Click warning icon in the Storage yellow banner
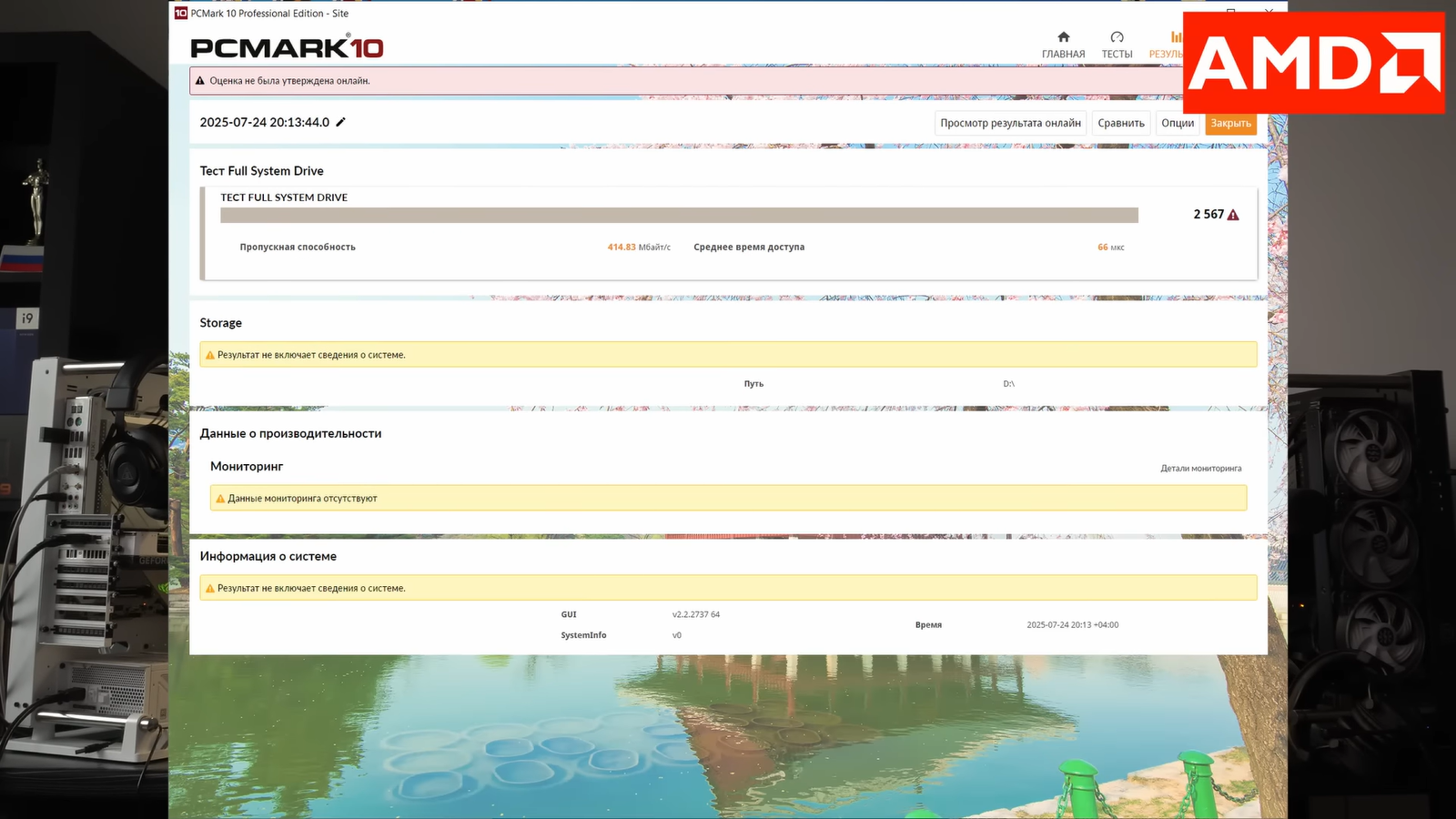This screenshot has height=819, width=1456. click(210, 355)
